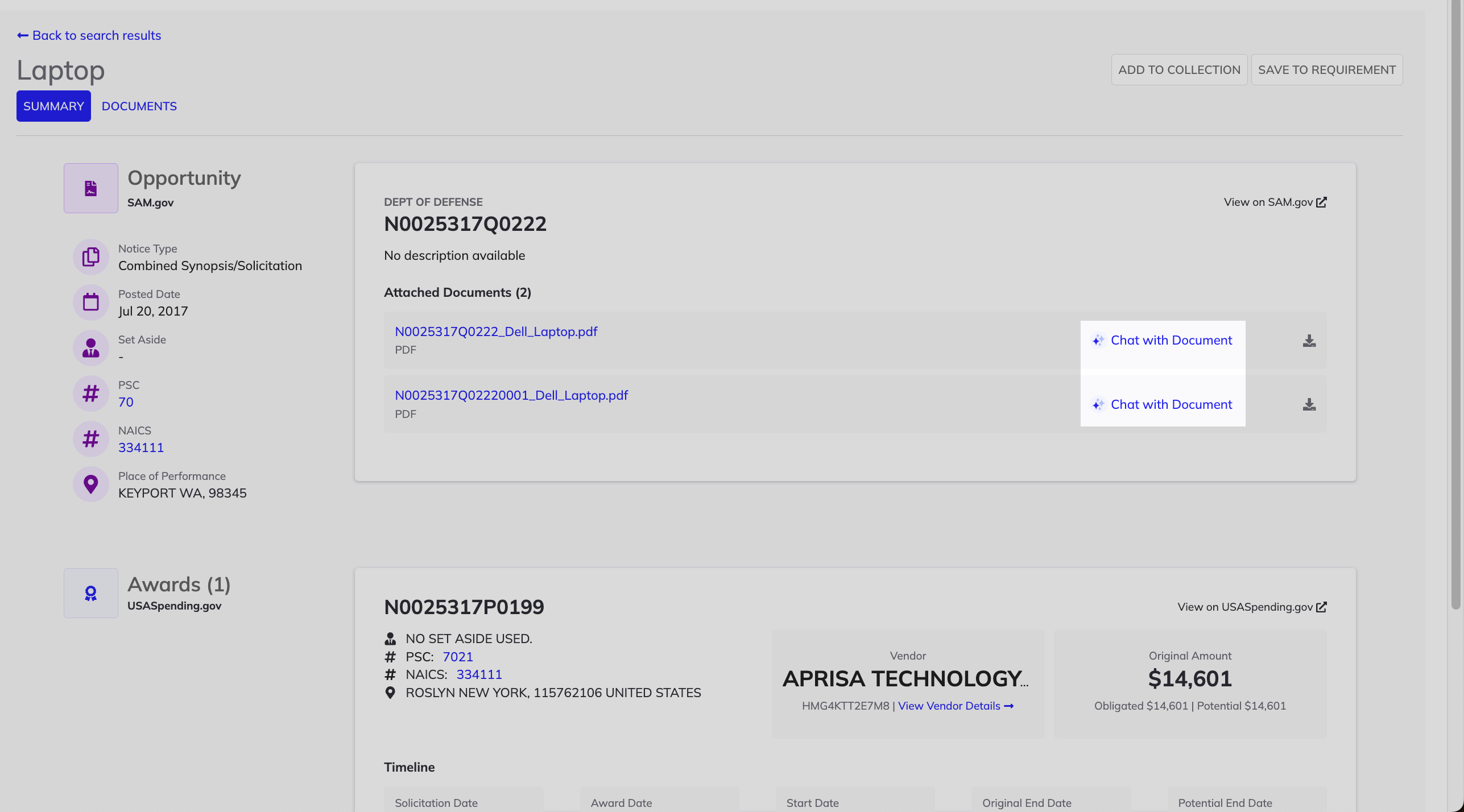Open the SUMMARY tab
Image resolution: width=1464 pixels, height=812 pixels.
click(x=53, y=106)
